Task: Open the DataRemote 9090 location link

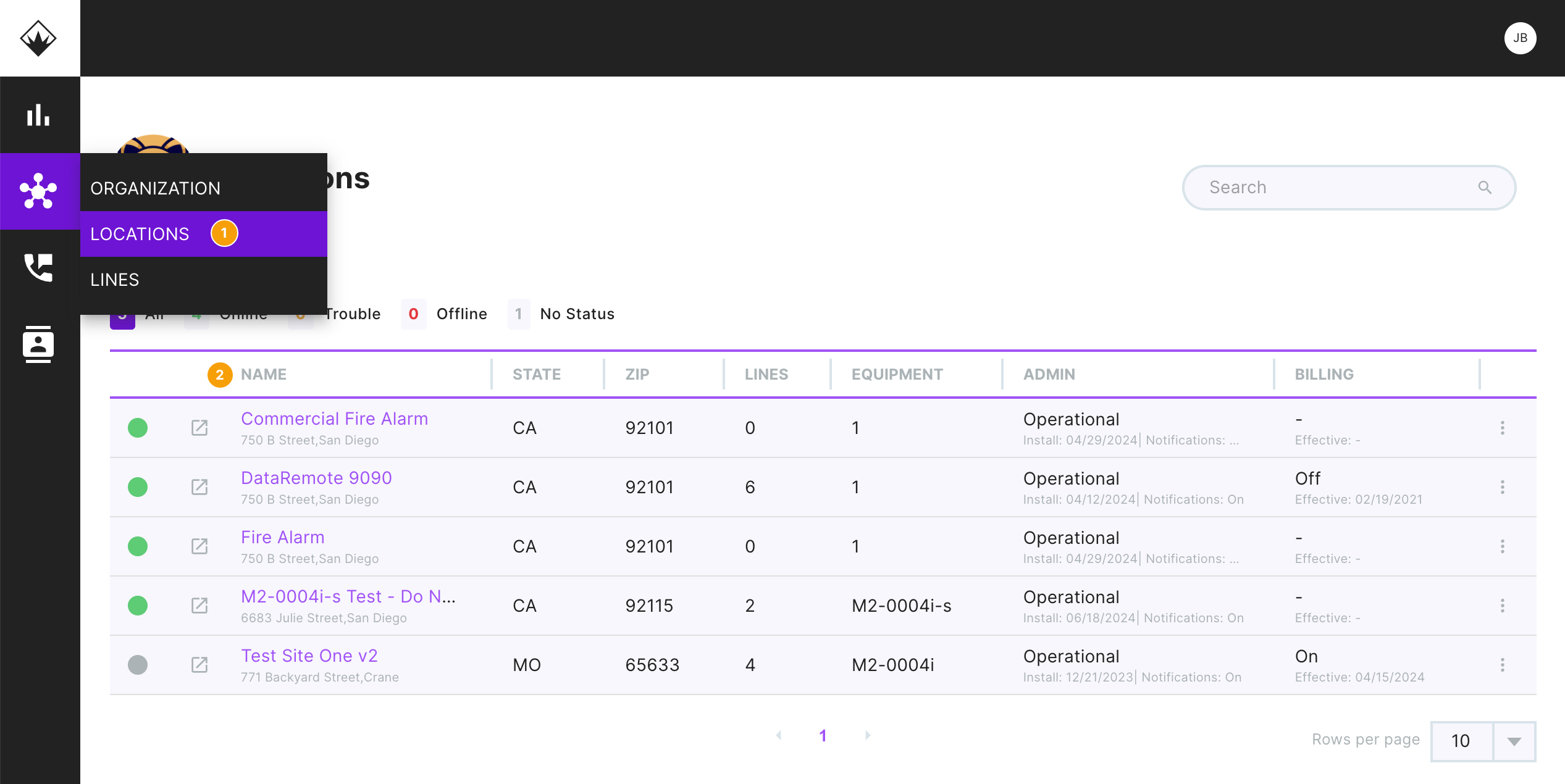Action: pyautogui.click(x=316, y=477)
